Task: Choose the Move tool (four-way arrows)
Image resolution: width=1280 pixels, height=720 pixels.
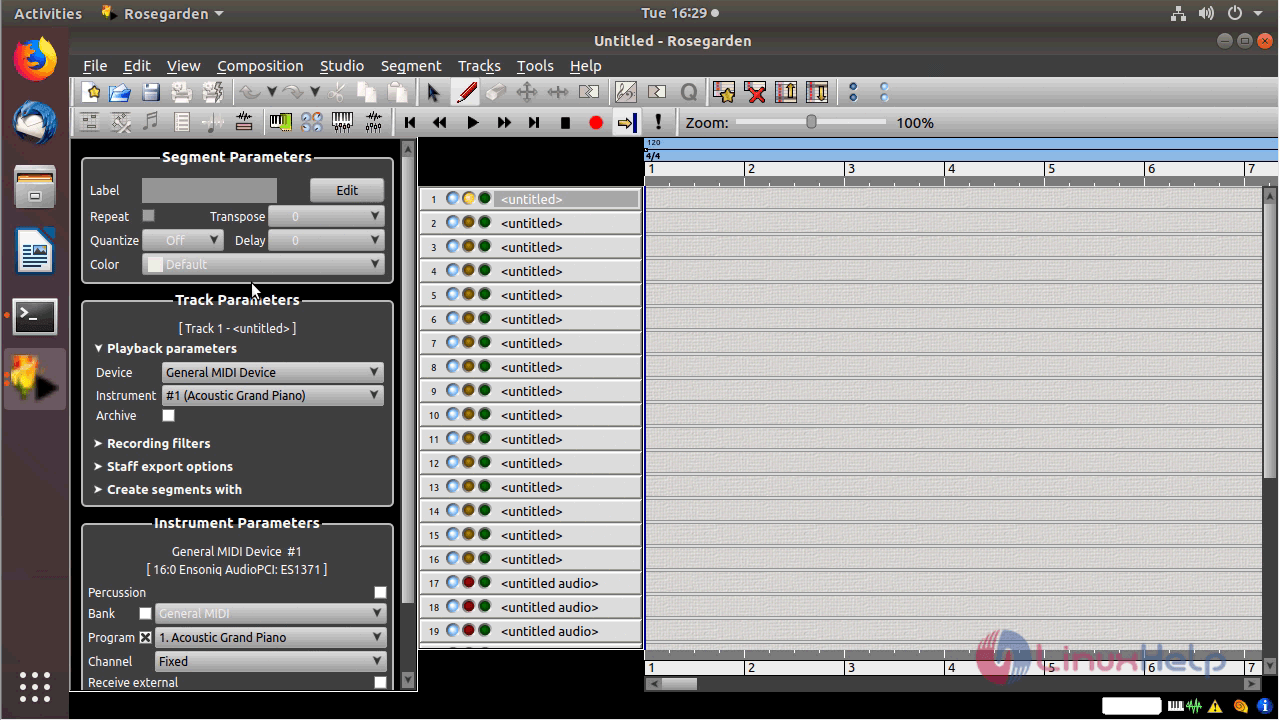Action: [x=527, y=93]
